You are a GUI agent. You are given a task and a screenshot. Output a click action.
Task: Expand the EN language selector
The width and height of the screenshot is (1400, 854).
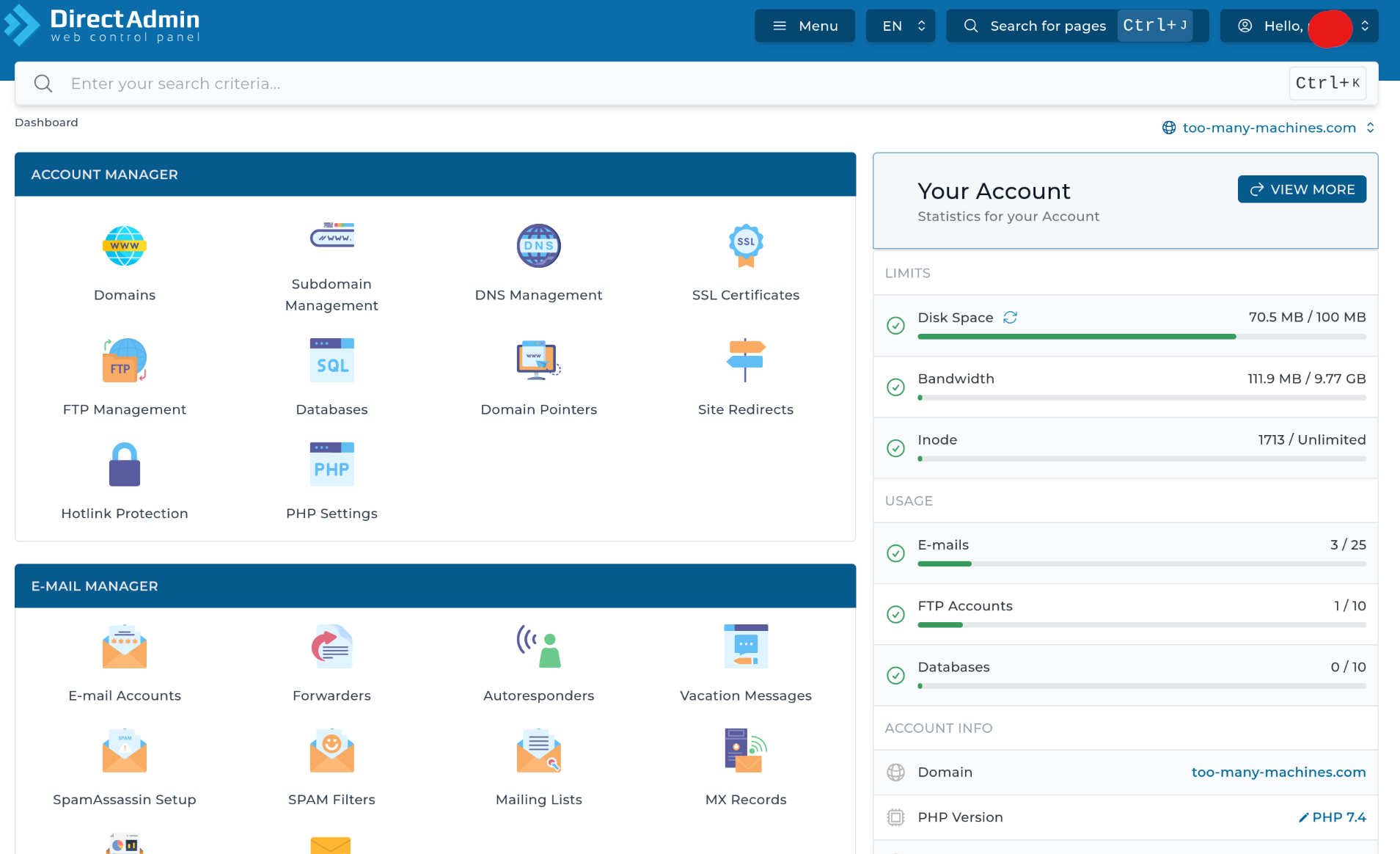901,26
